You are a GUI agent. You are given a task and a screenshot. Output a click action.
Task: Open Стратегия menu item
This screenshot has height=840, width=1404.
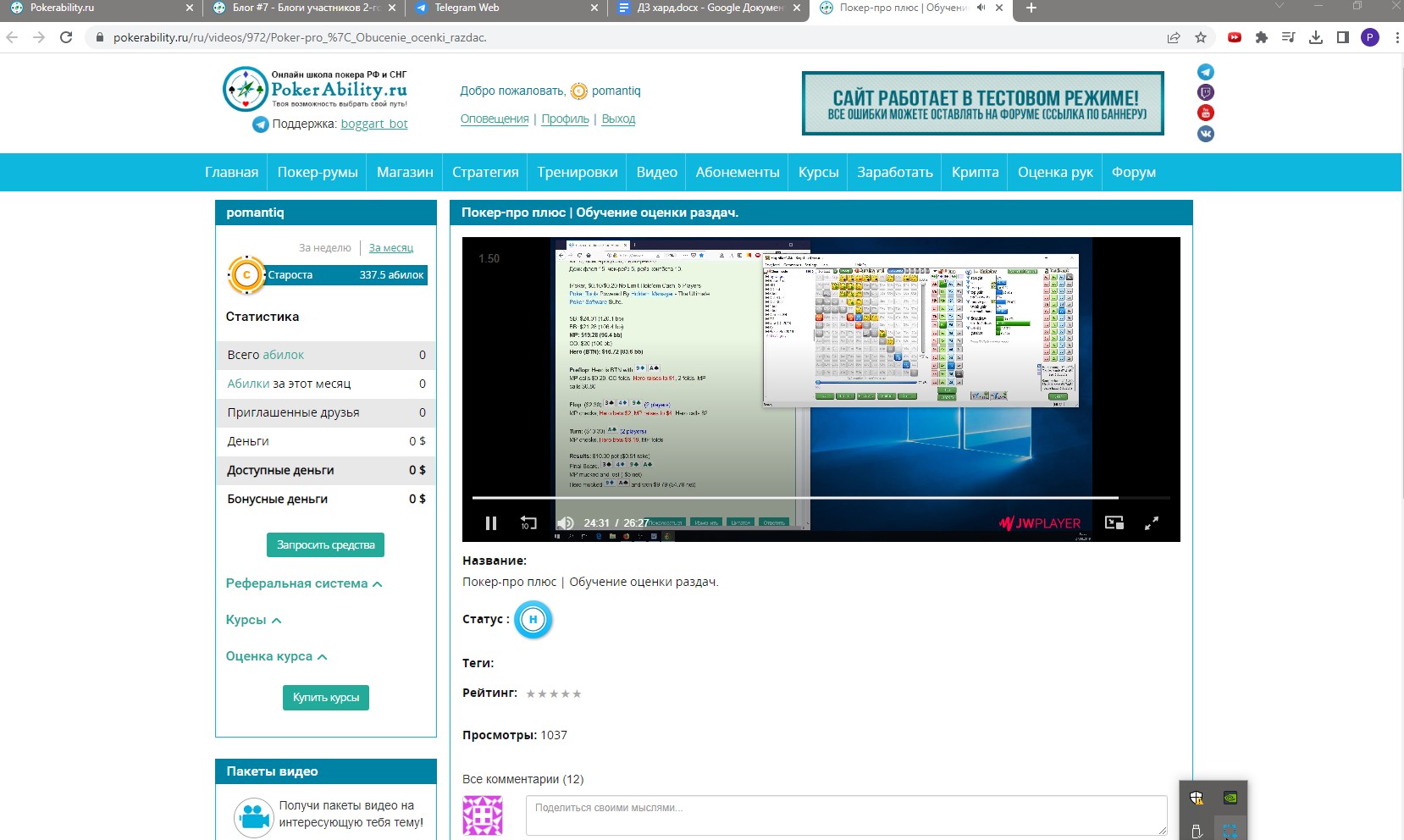[485, 172]
